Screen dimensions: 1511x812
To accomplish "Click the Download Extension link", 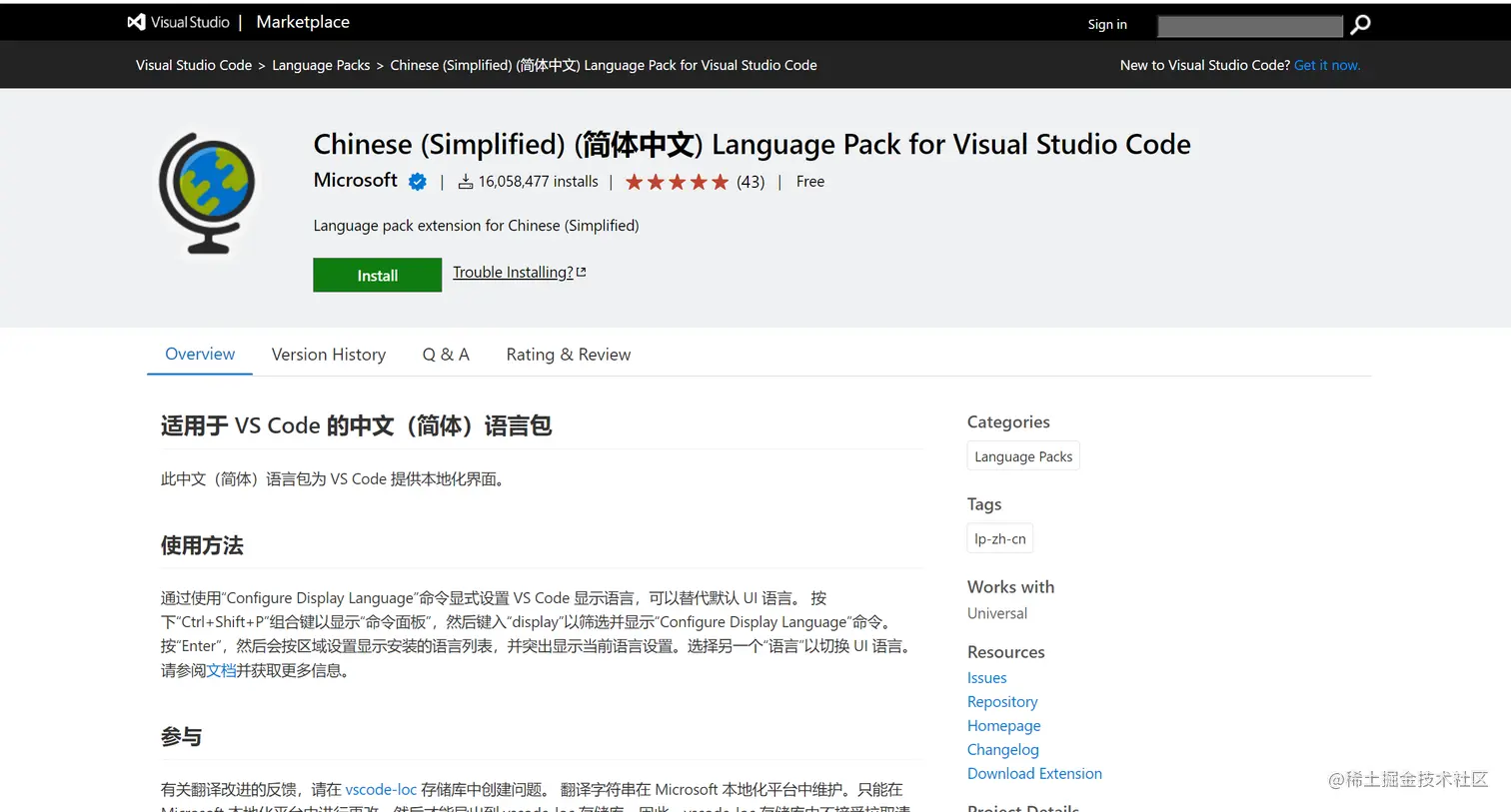I will tap(1034, 774).
